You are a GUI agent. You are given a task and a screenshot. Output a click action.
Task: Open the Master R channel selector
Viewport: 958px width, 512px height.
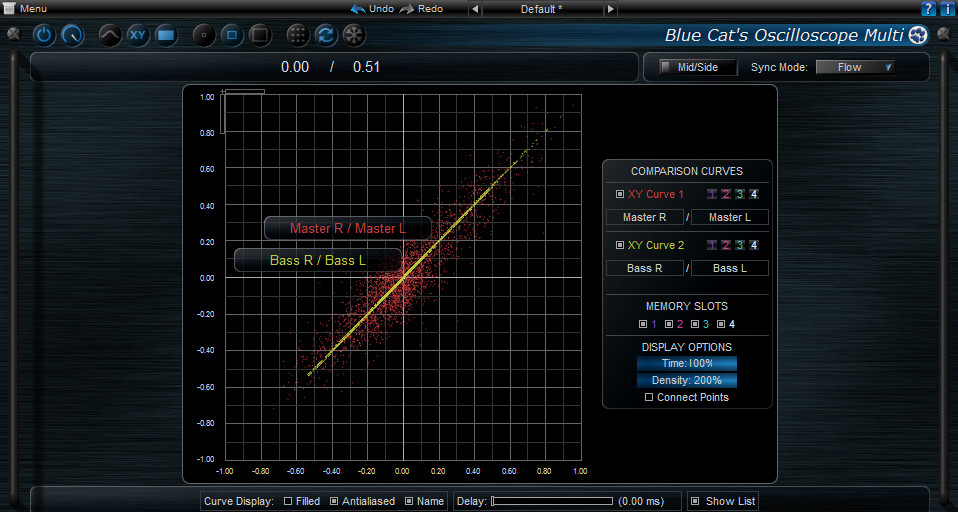tap(645, 217)
